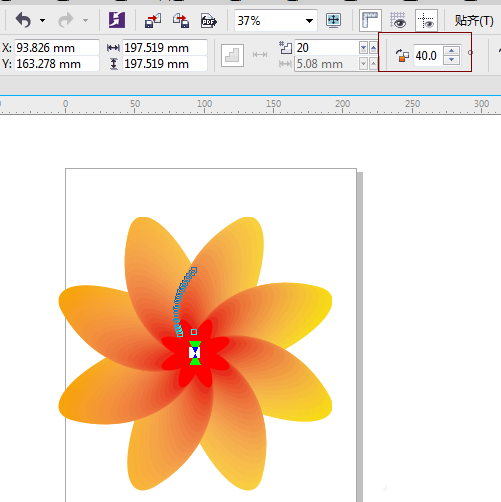This screenshot has height=502, width=501.
Task: Click the object height field 197.519 mm
Action: 165,64
